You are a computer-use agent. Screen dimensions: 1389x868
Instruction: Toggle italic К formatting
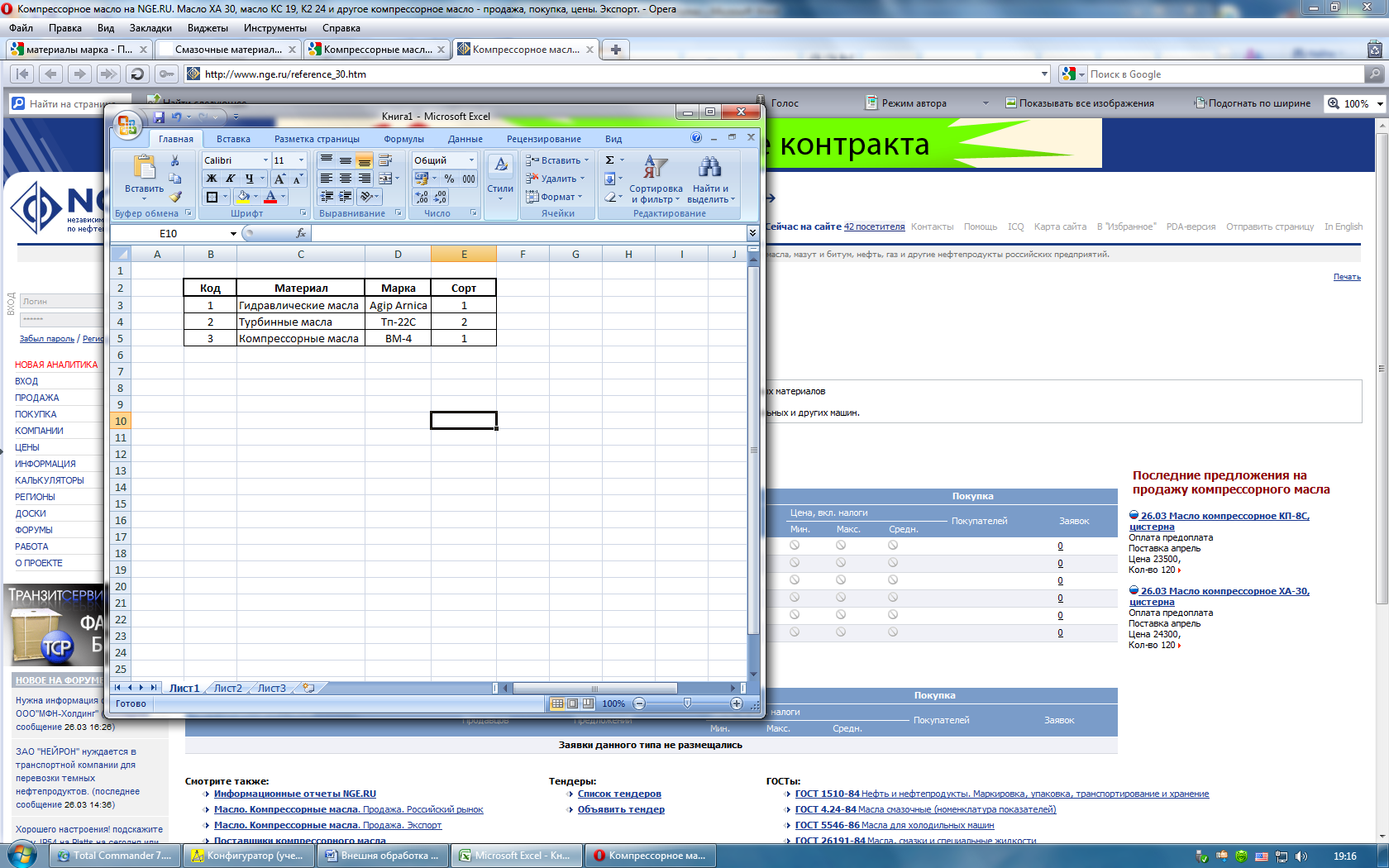tap(231, 179)
